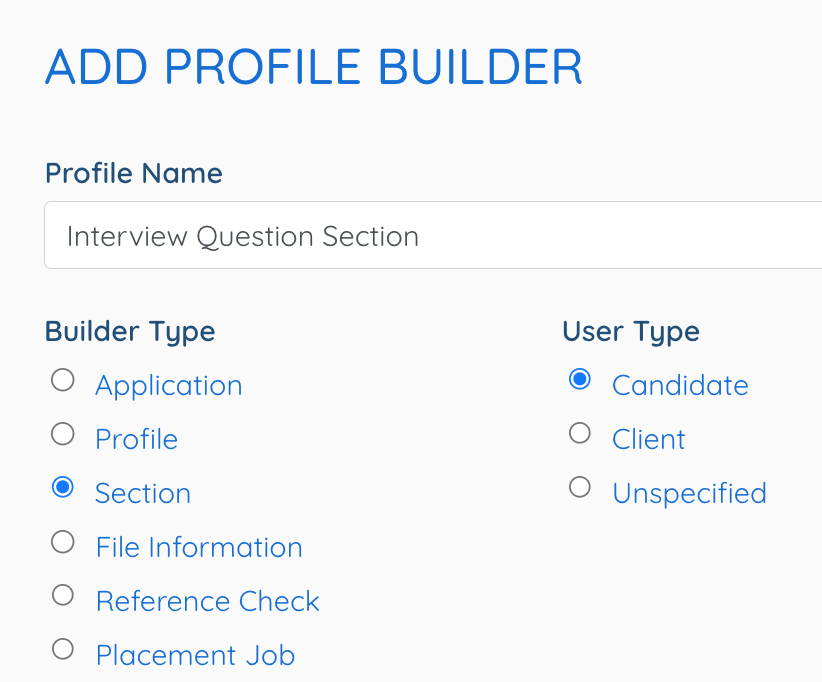This screenshot has height=682, width=822.
Task: Click the Candidate label text
Action: pyautogui.click(x=680, y=385)
